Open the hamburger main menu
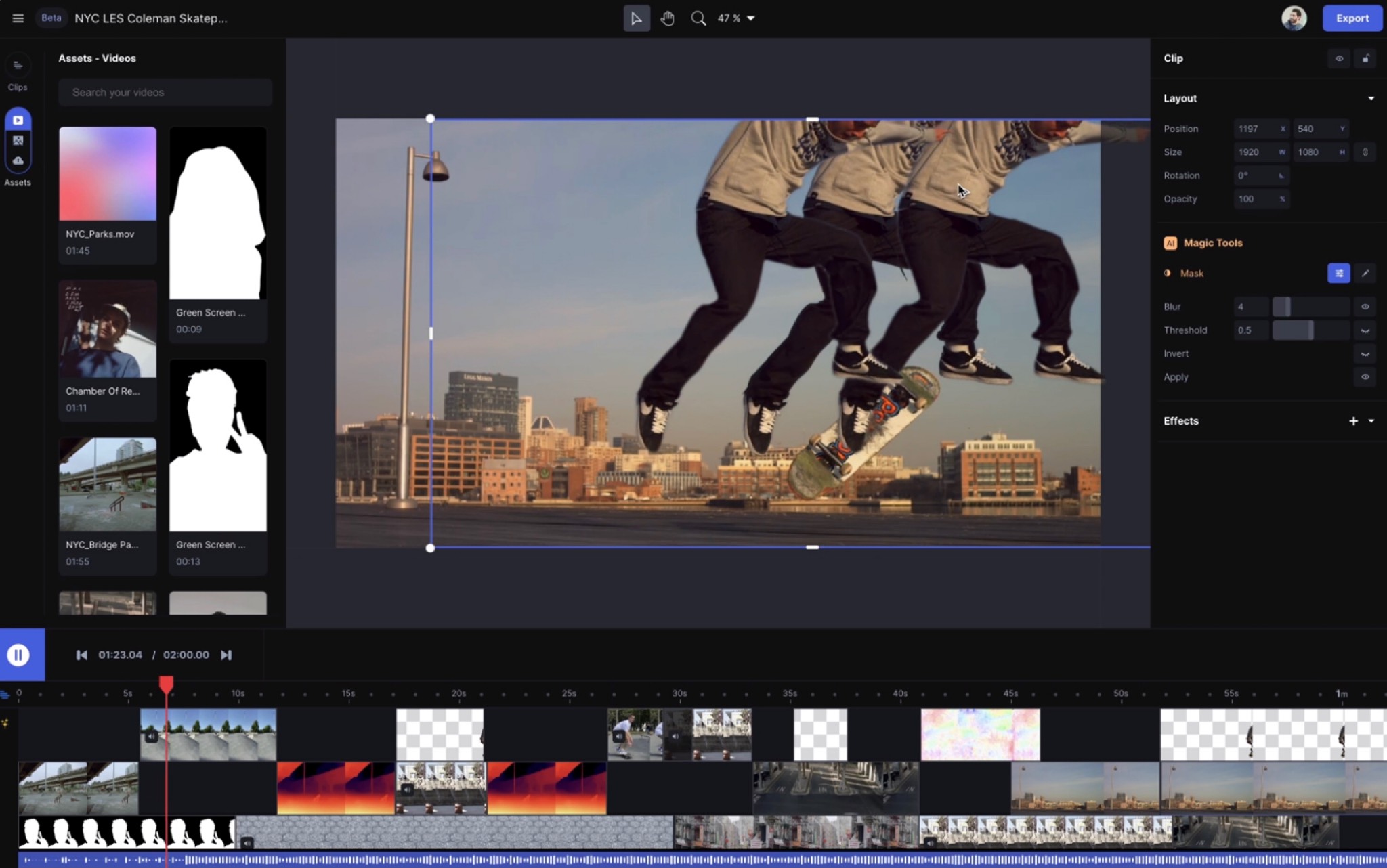Viewport: 1387px width, 868px height. (18, 18)
